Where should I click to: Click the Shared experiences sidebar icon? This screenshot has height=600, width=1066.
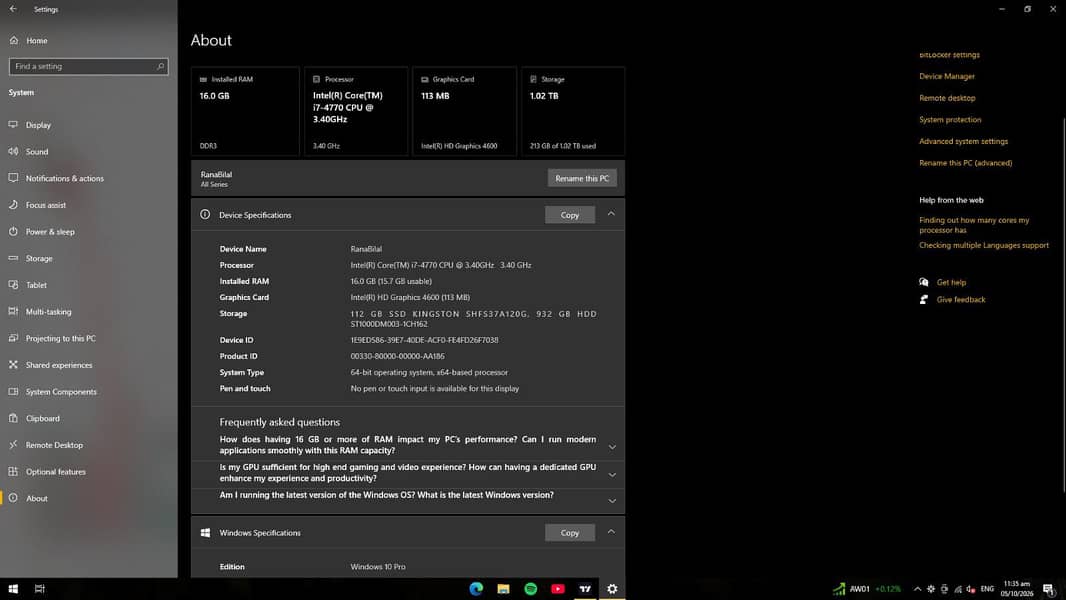pos(13,365)
